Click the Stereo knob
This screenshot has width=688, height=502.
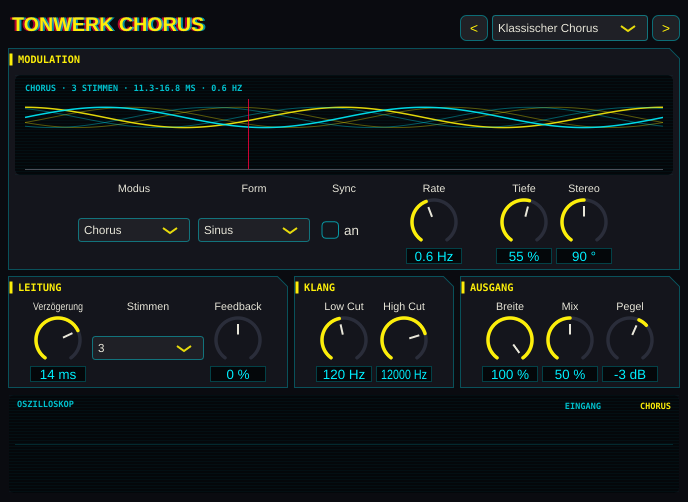(x=584, y=222)
